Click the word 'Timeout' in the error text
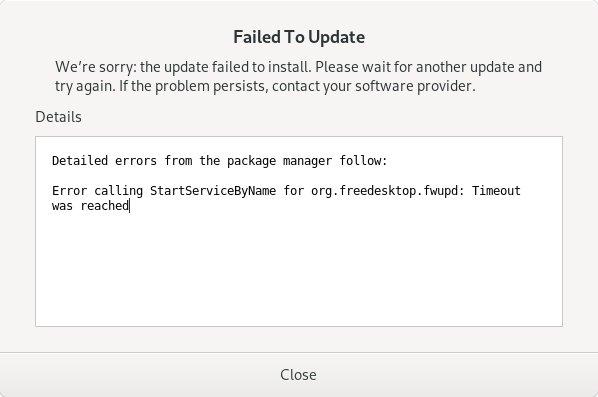 point(496,190)
